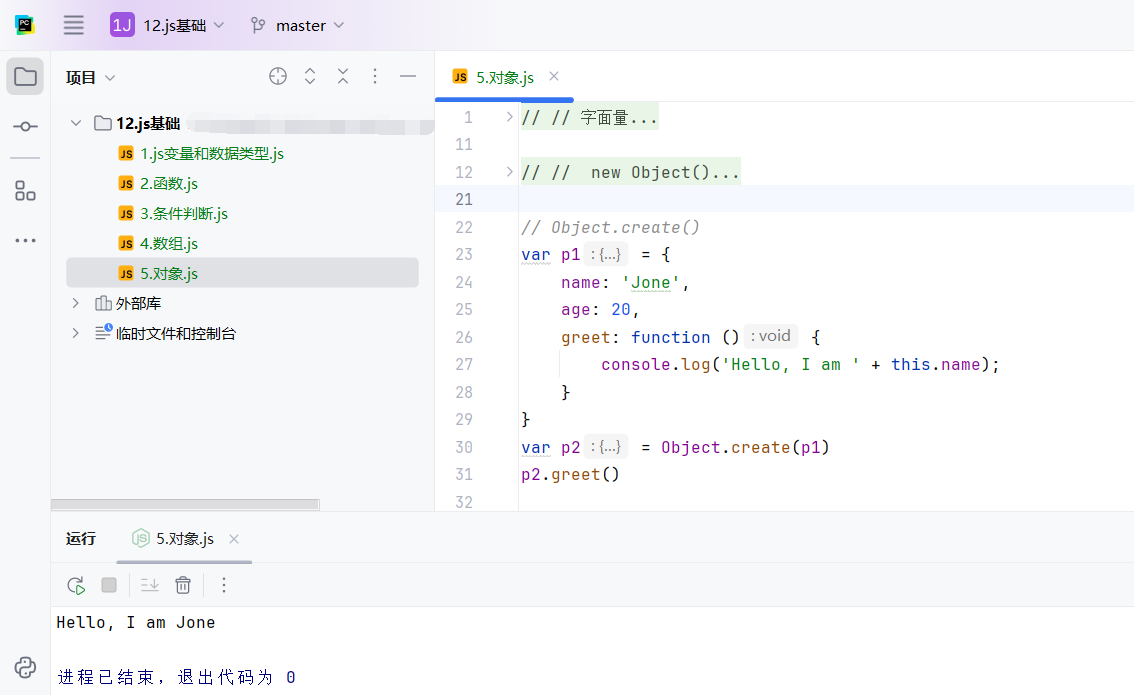Collapse the 12.js基础 root folder

coord(76,124)
